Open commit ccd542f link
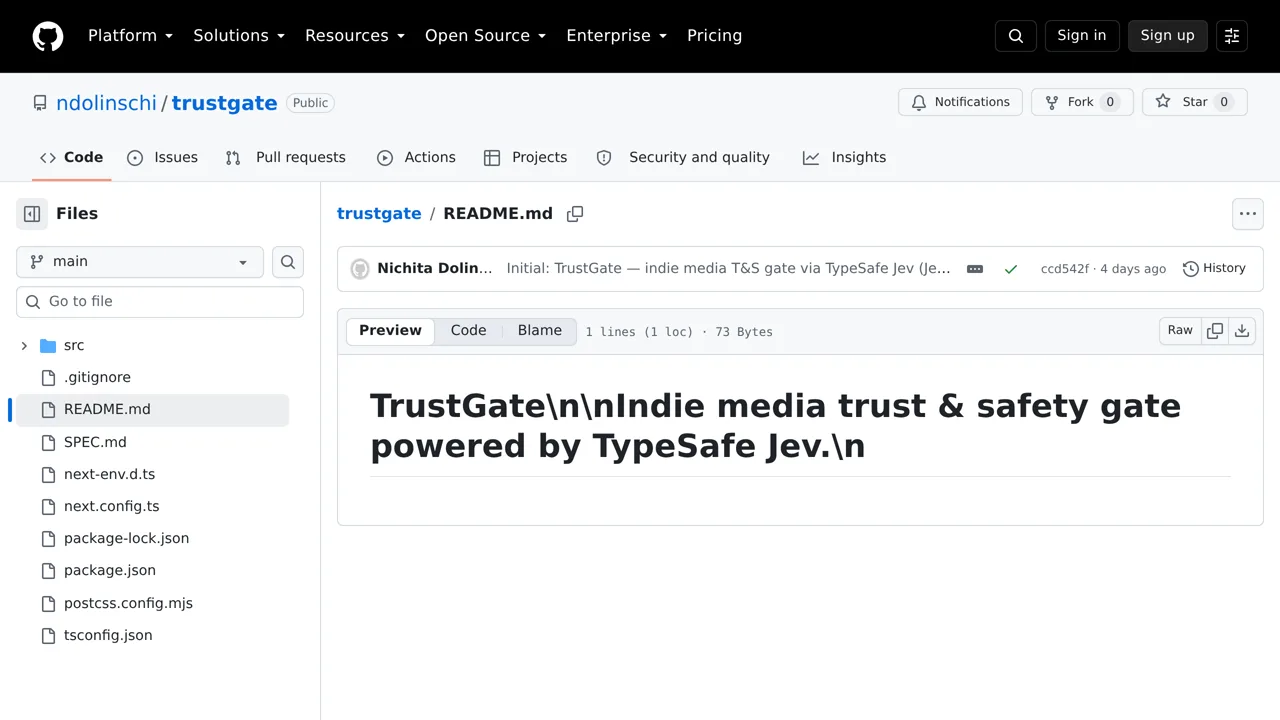The height and width of the screenshot is (720, 1280). [x=1064, y=269]
